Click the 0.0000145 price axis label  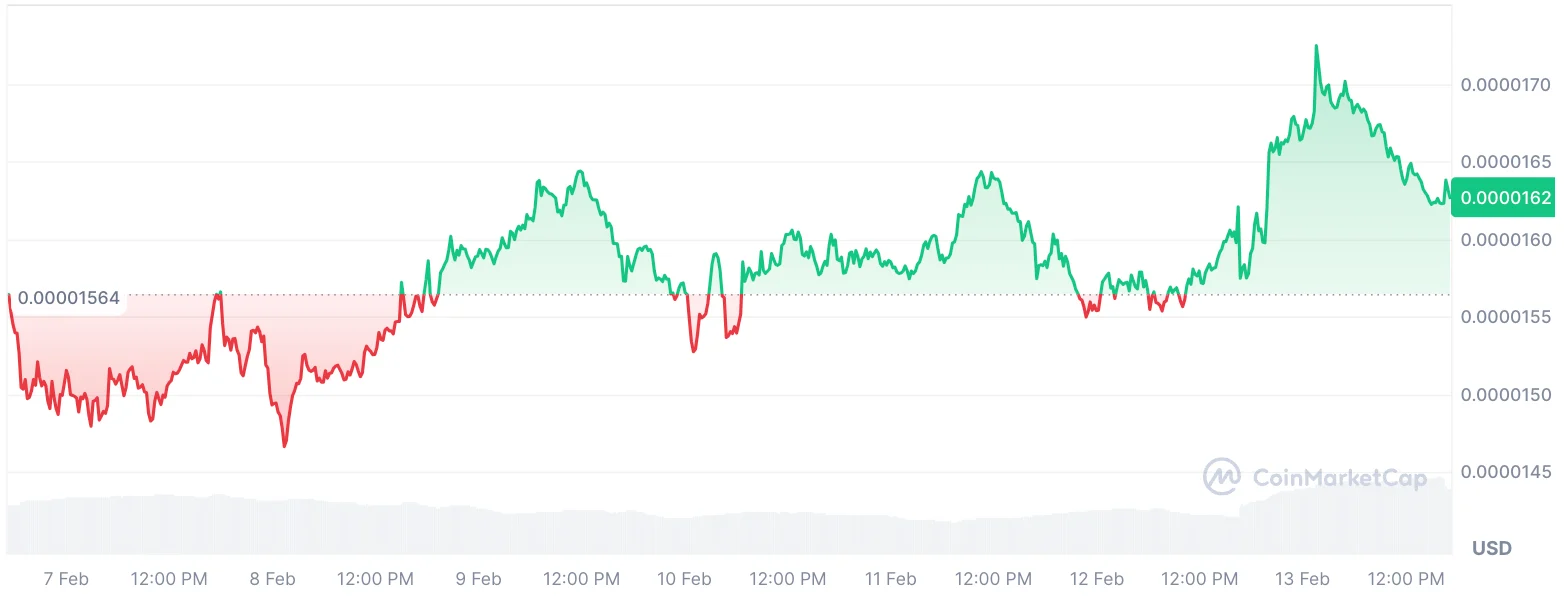click(x=1505, y=472)
